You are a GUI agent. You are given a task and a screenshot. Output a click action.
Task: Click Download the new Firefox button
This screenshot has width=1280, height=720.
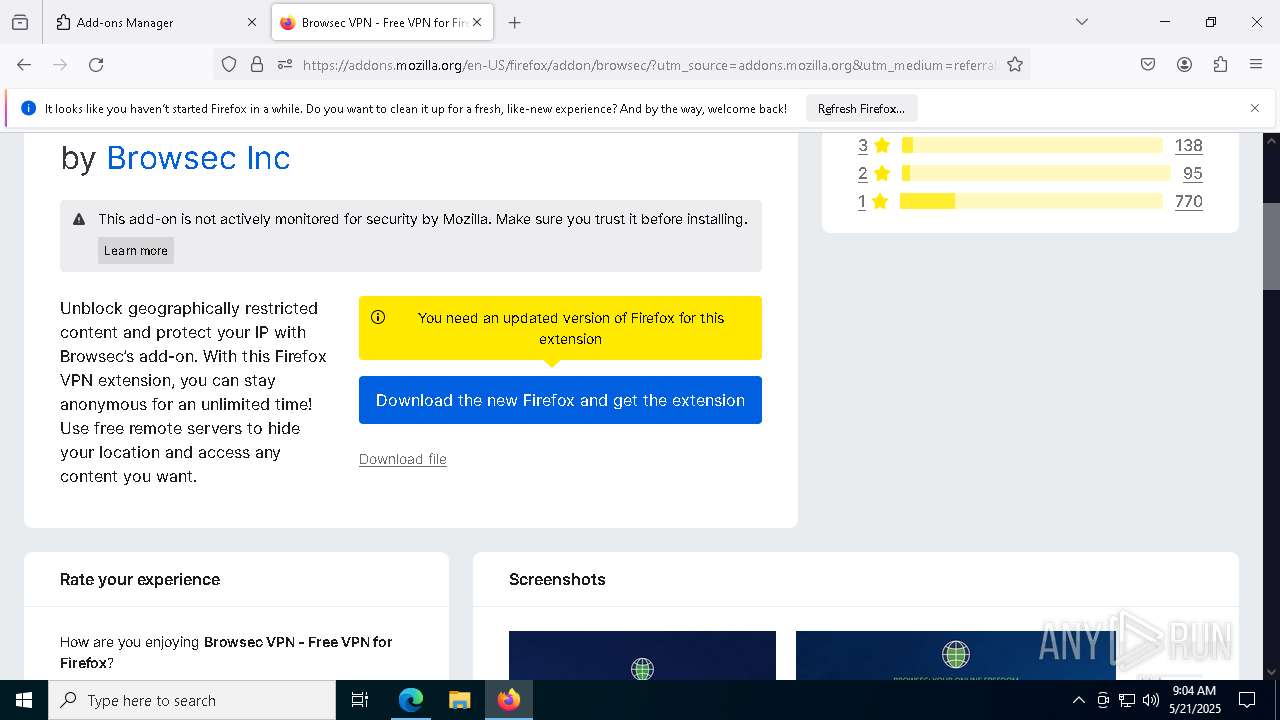[560, 400]
